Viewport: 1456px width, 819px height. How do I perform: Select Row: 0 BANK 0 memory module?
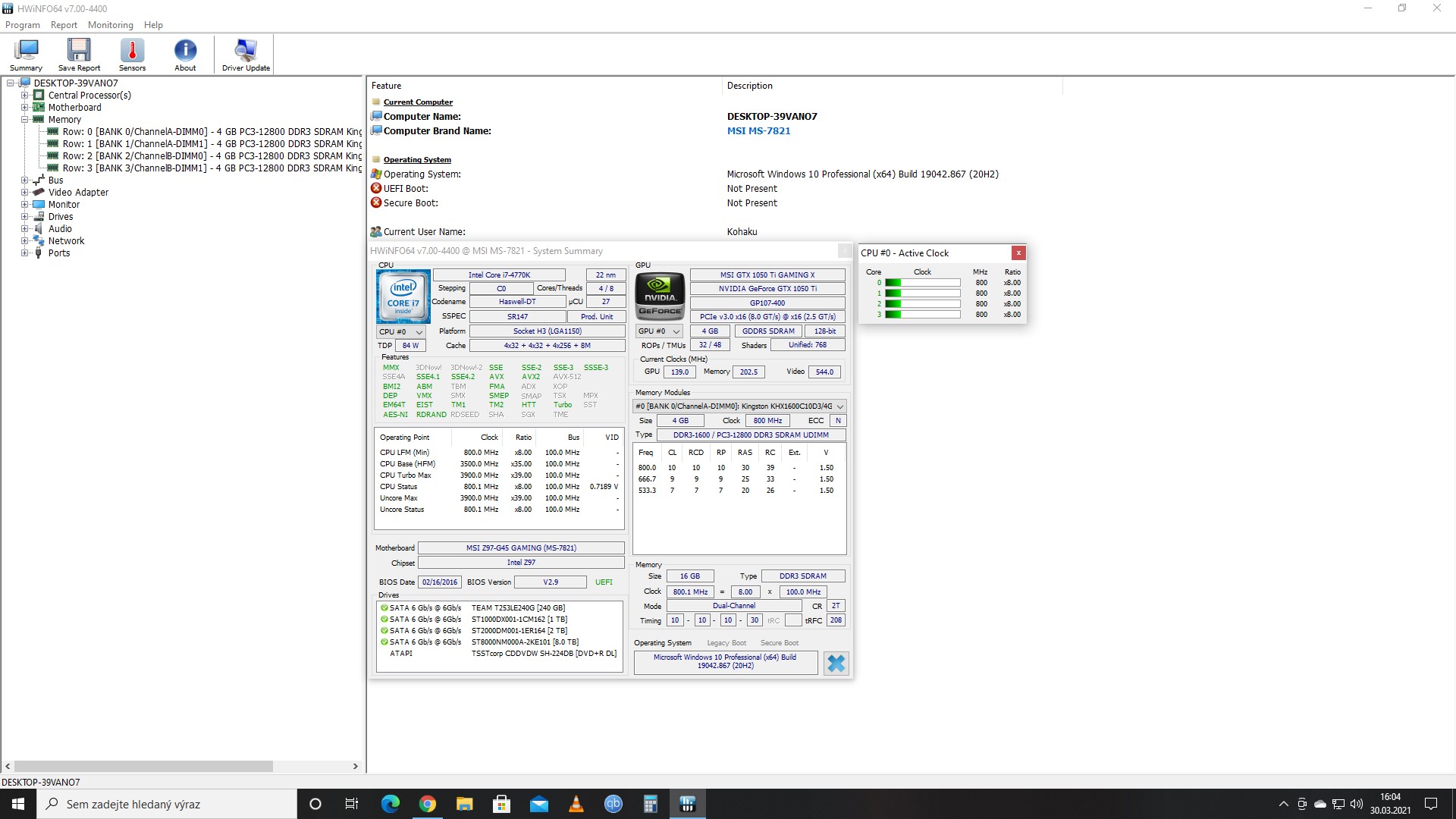click(205, 132)
